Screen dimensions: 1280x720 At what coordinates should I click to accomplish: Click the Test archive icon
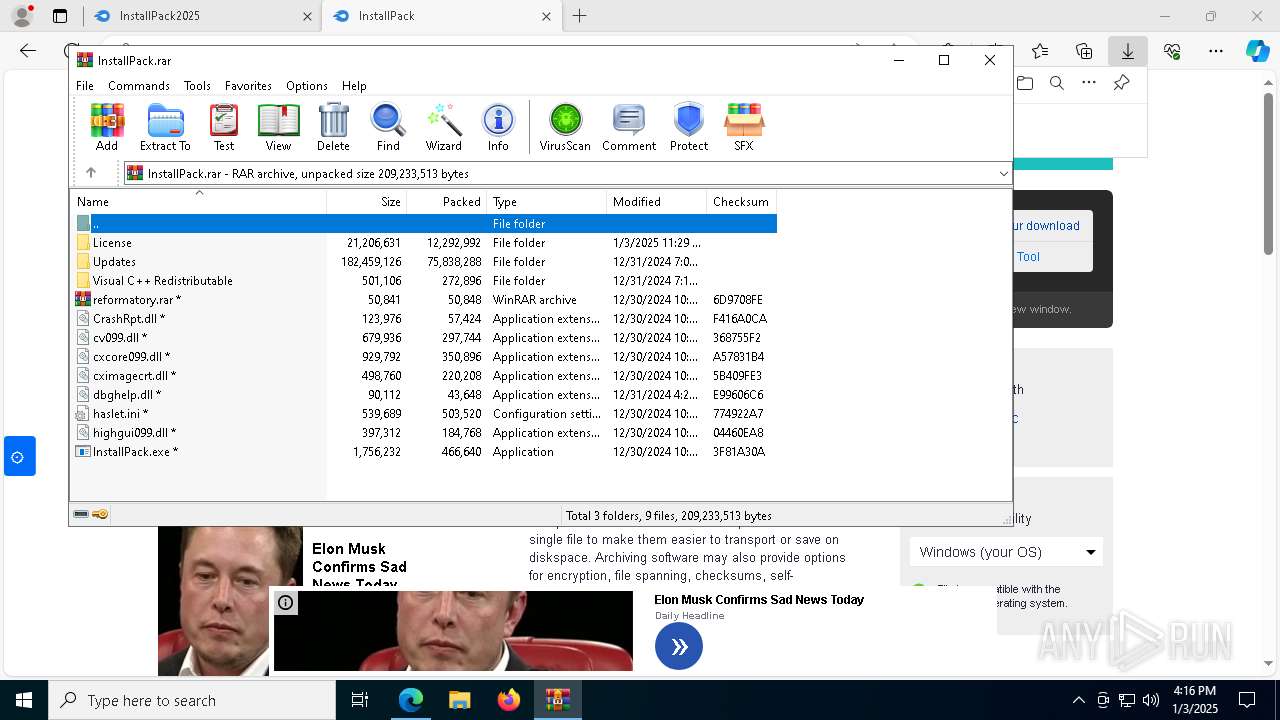(224, 128)
